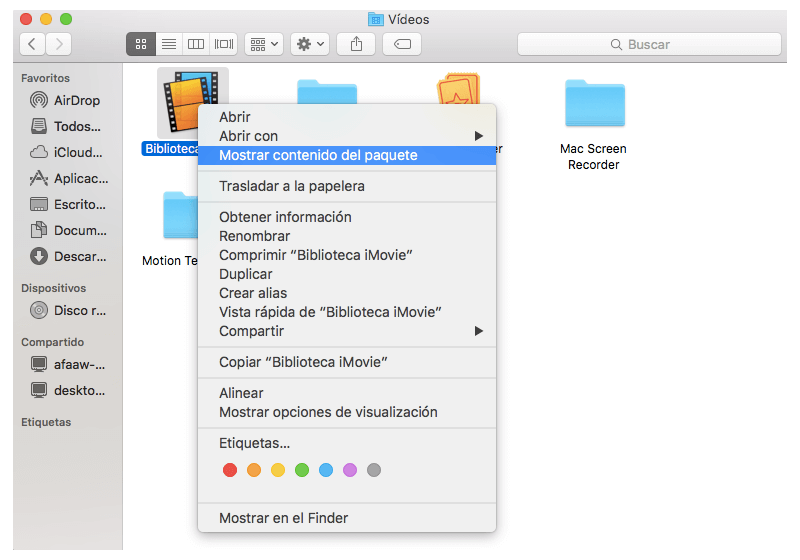Apply the green tag color
Screen dimensions: 800x560
tap(302, 470)
